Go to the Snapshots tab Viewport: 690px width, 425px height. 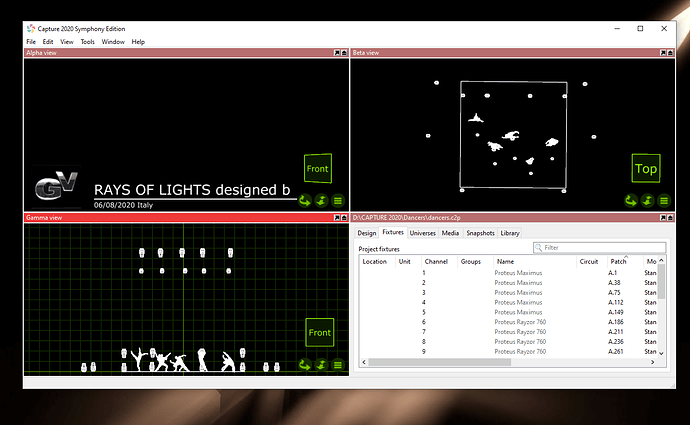(481, 233)
